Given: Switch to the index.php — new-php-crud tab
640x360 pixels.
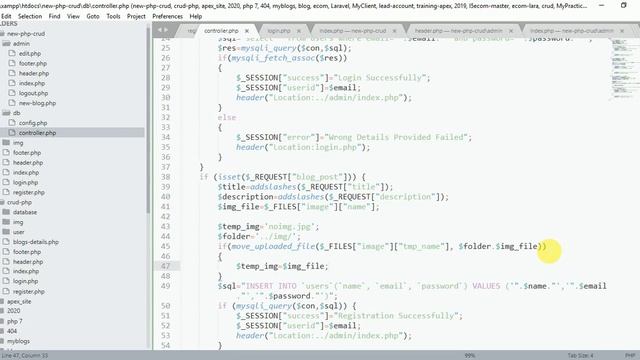Looking at the screenshot, I should 353,31.
